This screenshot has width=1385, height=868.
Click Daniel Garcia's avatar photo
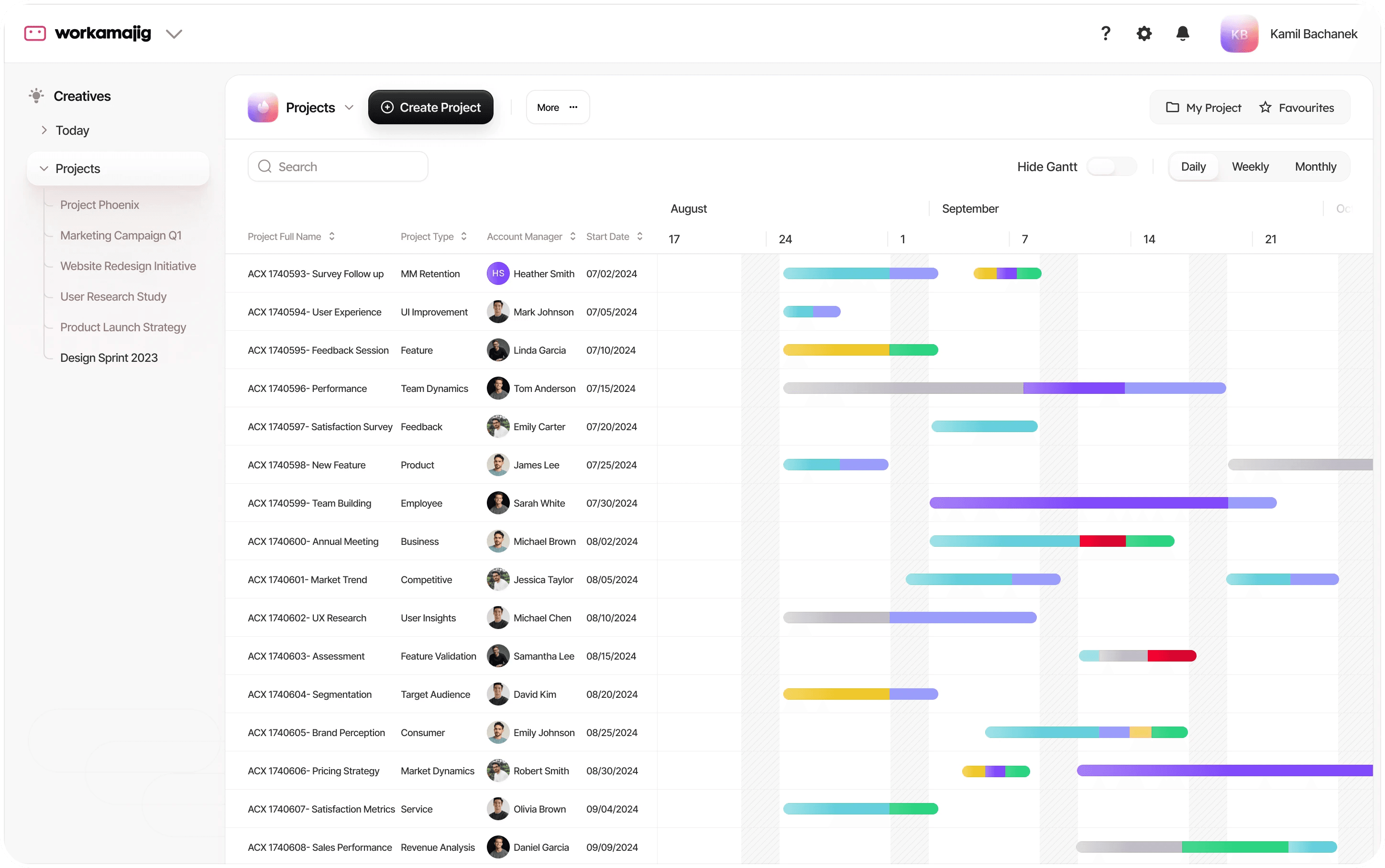coord(498,847)
